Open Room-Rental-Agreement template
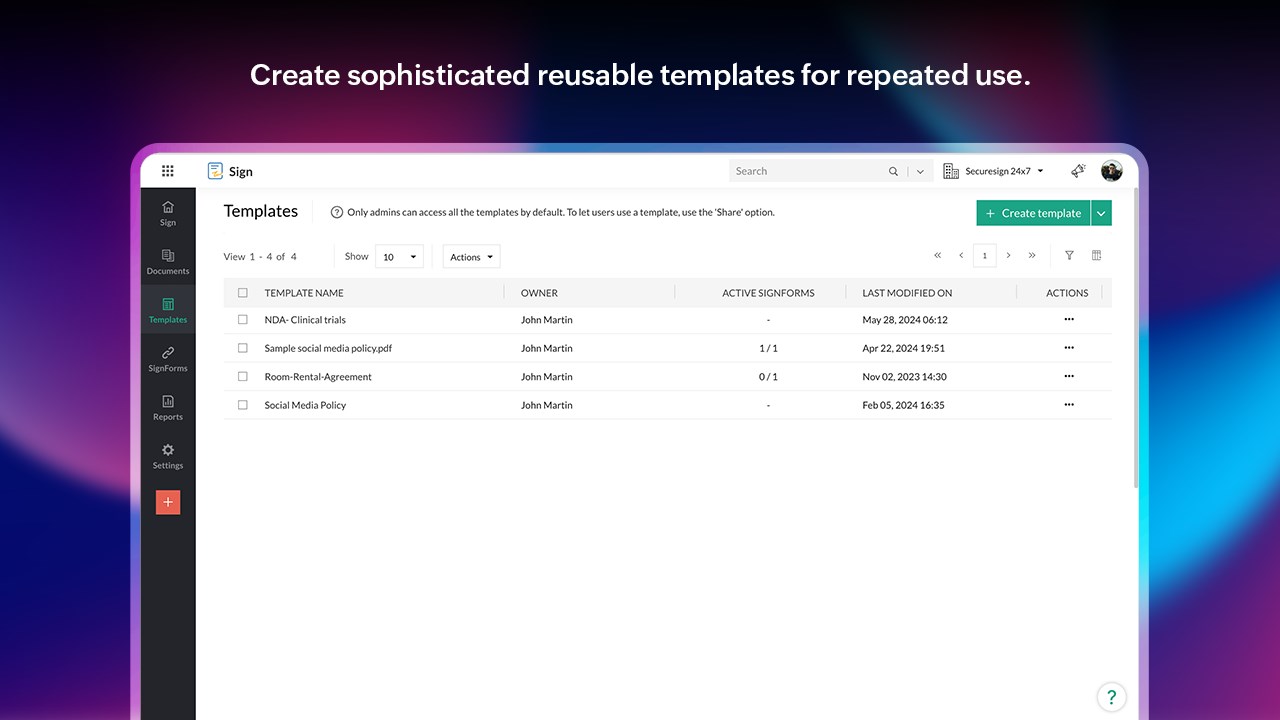 pos(318,377)
